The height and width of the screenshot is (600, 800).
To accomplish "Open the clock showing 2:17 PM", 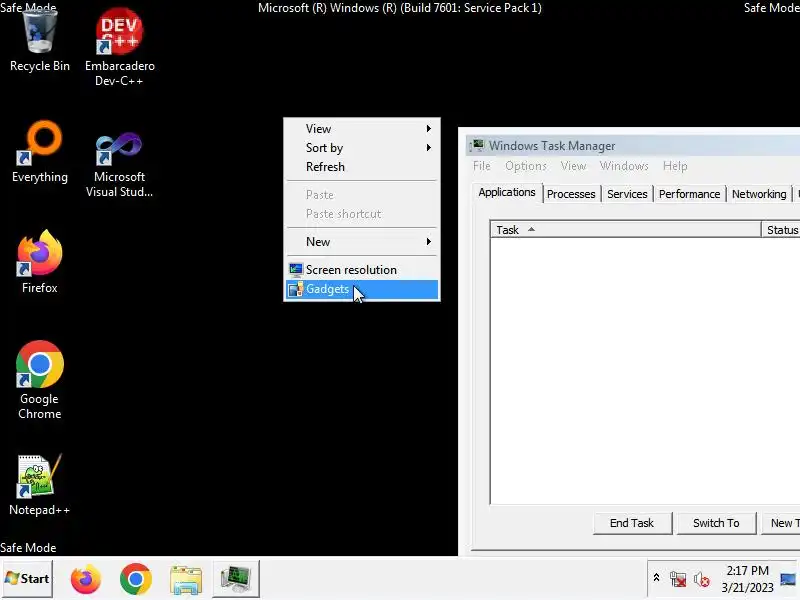I will [747, 579].
